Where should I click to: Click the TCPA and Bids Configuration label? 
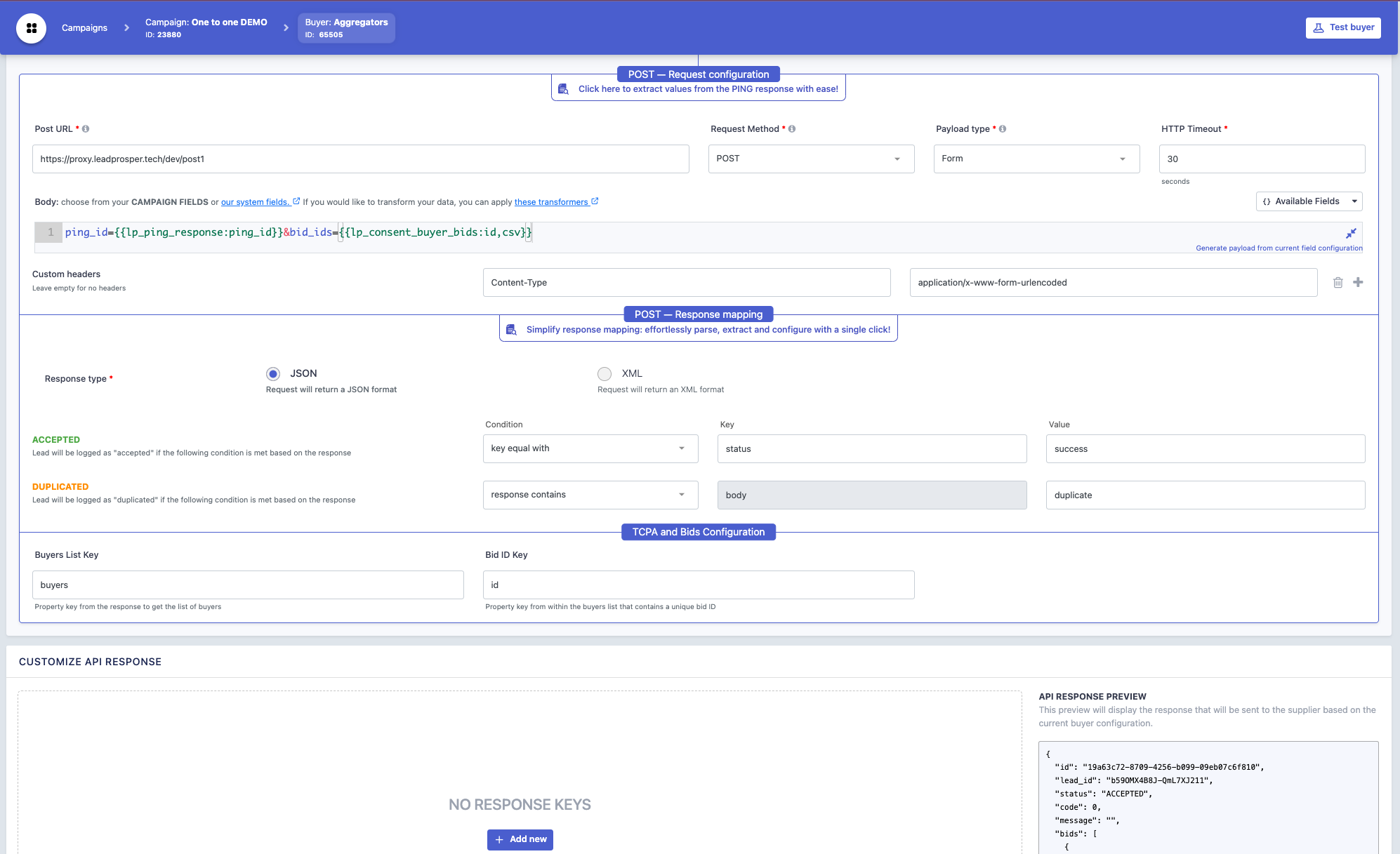699,532
